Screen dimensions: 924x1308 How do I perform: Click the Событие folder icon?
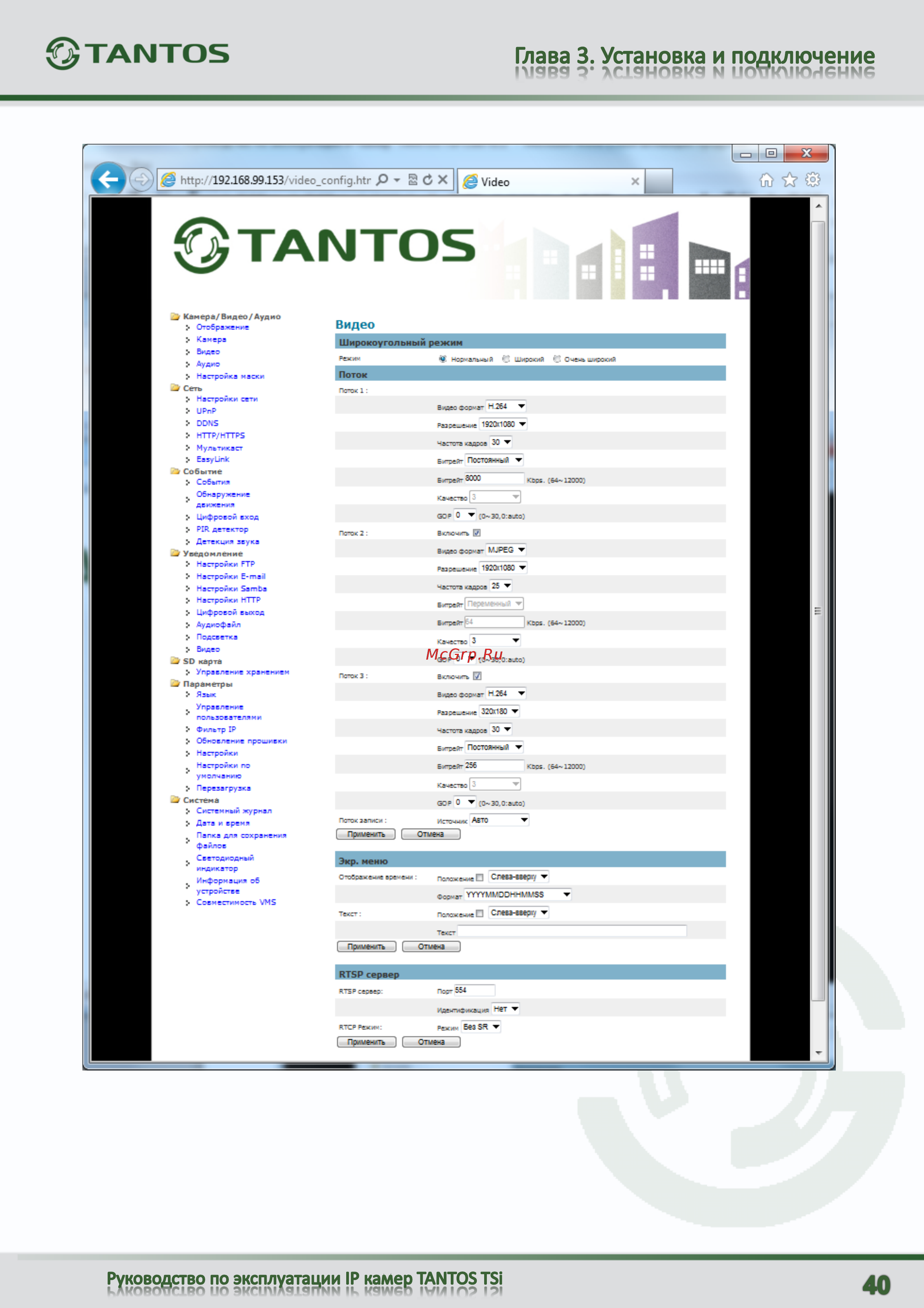click(x=175, y=471)
